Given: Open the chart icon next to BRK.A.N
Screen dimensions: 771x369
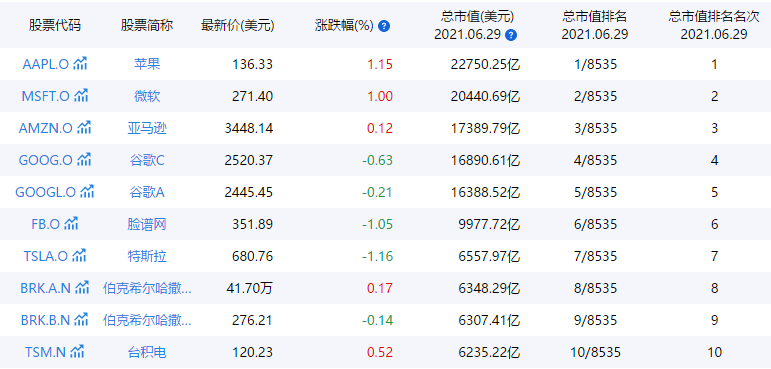Looking at the screenshot, I should point(82,288).
